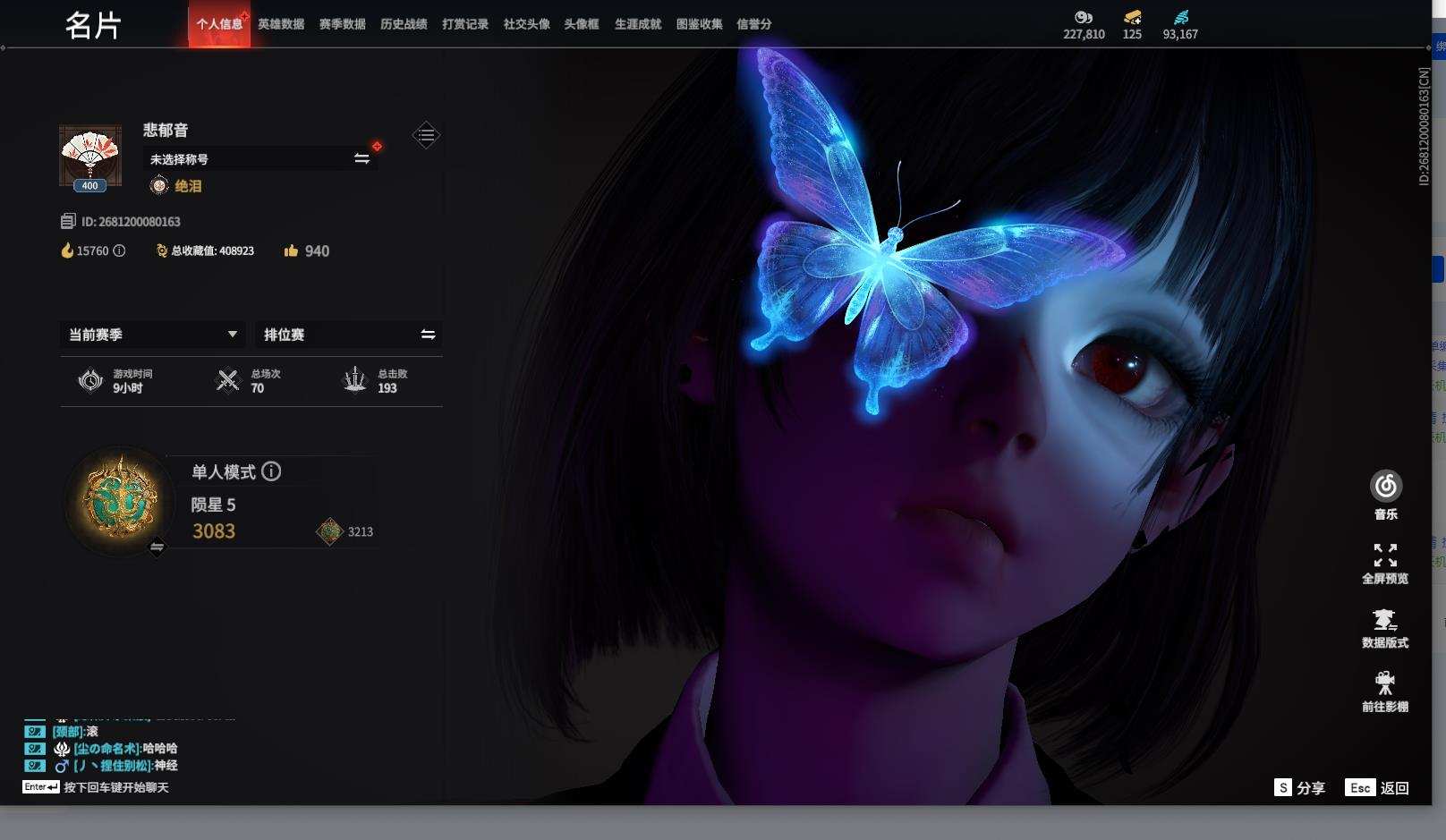This screenshot has width=1446, height=840.
Task: Open the diamond list menu icon
Action: (426, 135)
